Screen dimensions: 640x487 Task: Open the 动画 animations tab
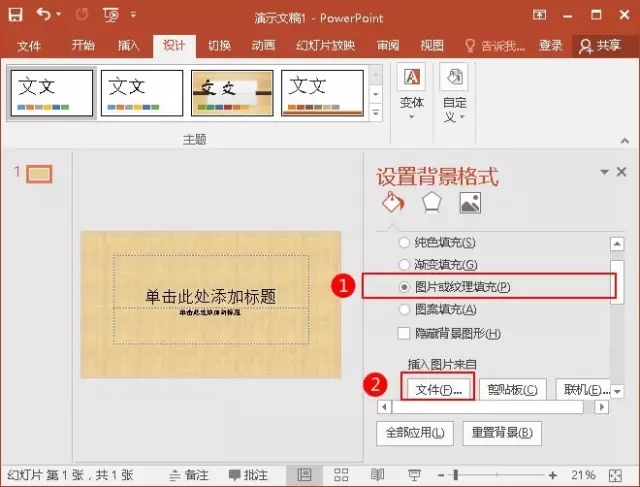[263, 45]
